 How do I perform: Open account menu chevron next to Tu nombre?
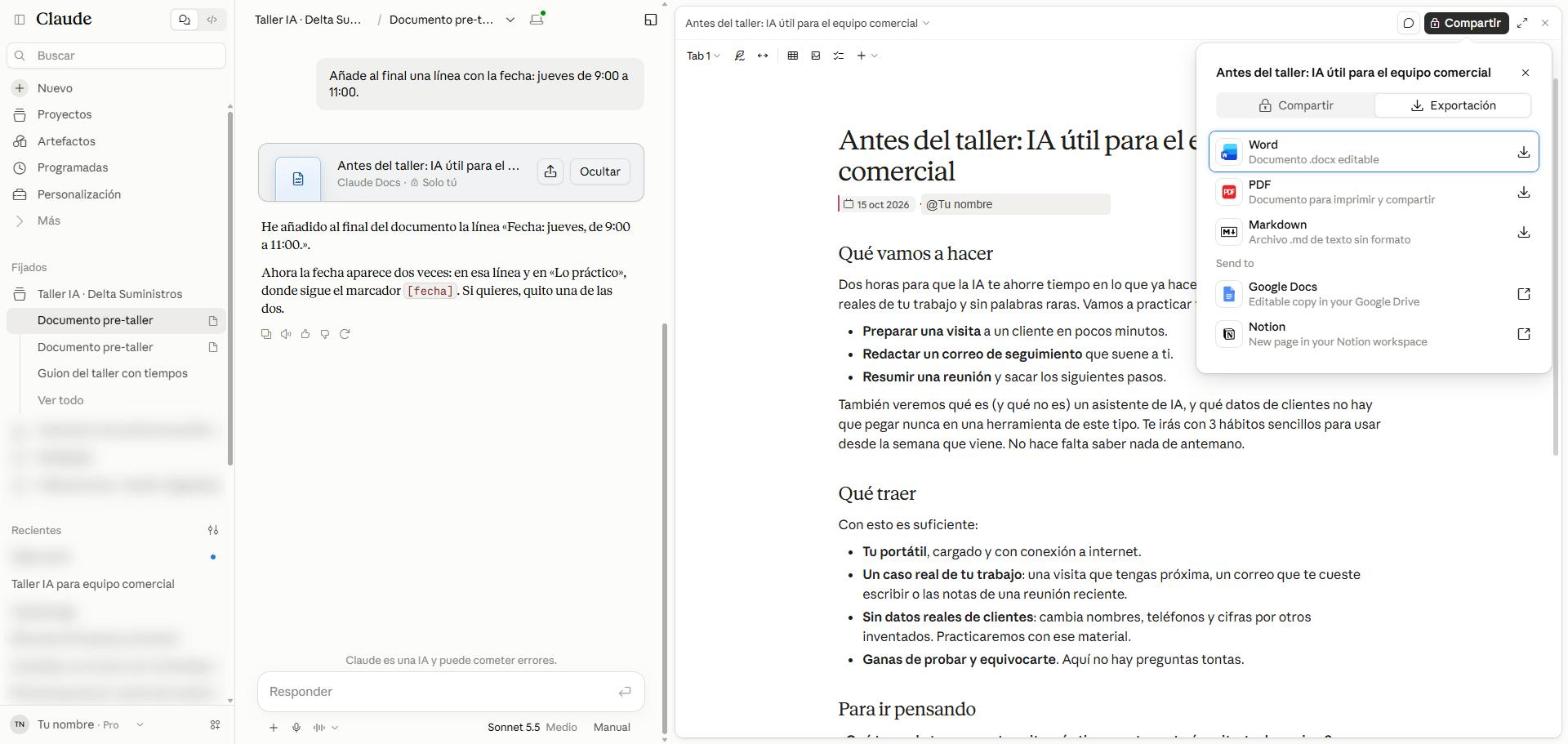pyautogui.click(x=139, y=725)
